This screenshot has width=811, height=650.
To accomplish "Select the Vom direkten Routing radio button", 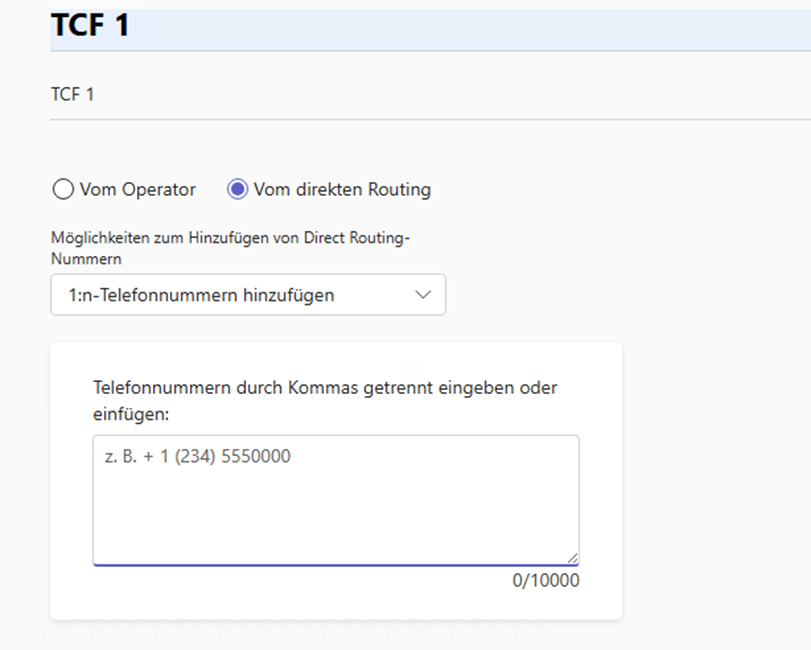I will [237, 189].
